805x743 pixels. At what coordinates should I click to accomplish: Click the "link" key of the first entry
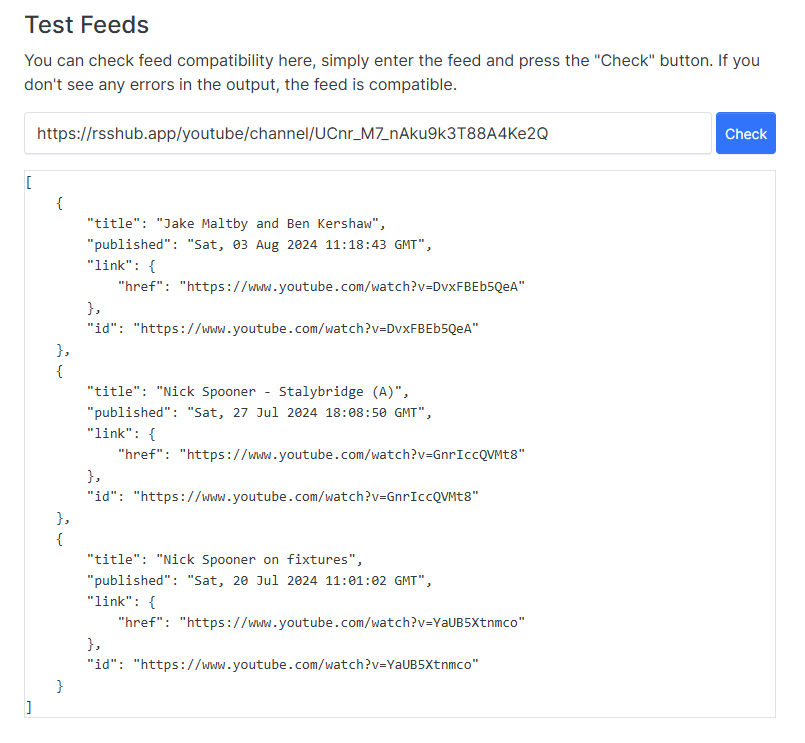click(110, 265)
